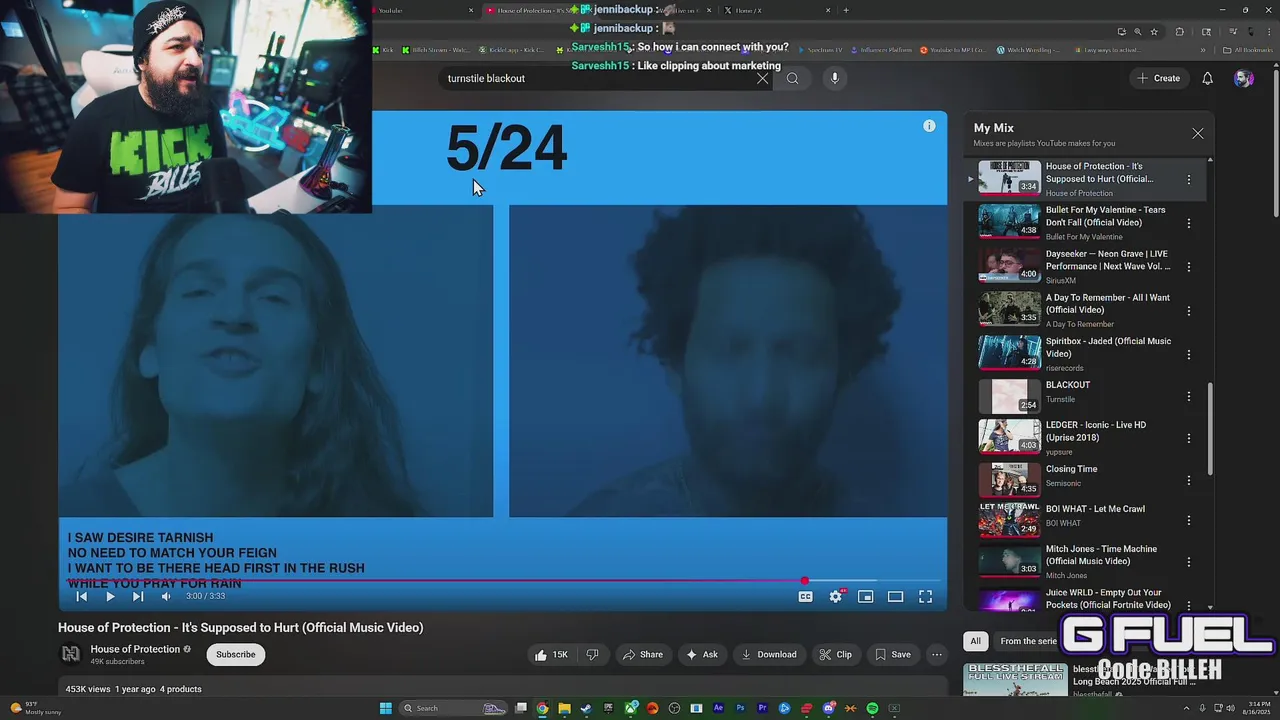The width and height of the screenshot is (1280, 720).
Task: Dislike the video
Action: (592, 655)
